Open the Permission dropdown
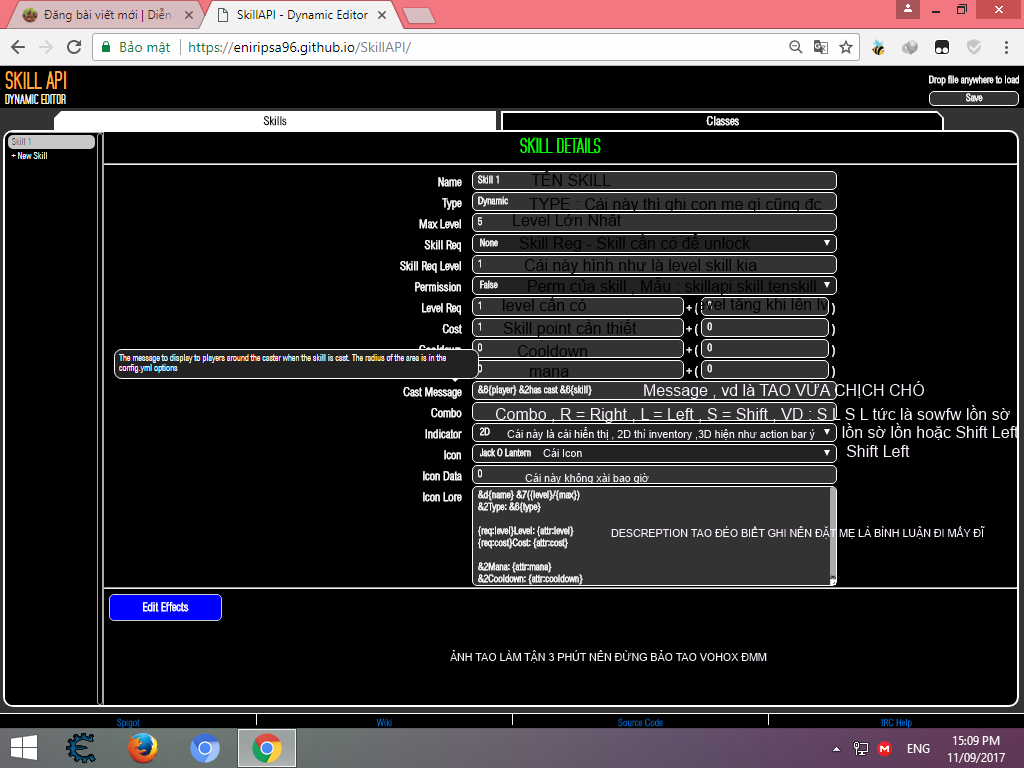 tap(654, 285)
